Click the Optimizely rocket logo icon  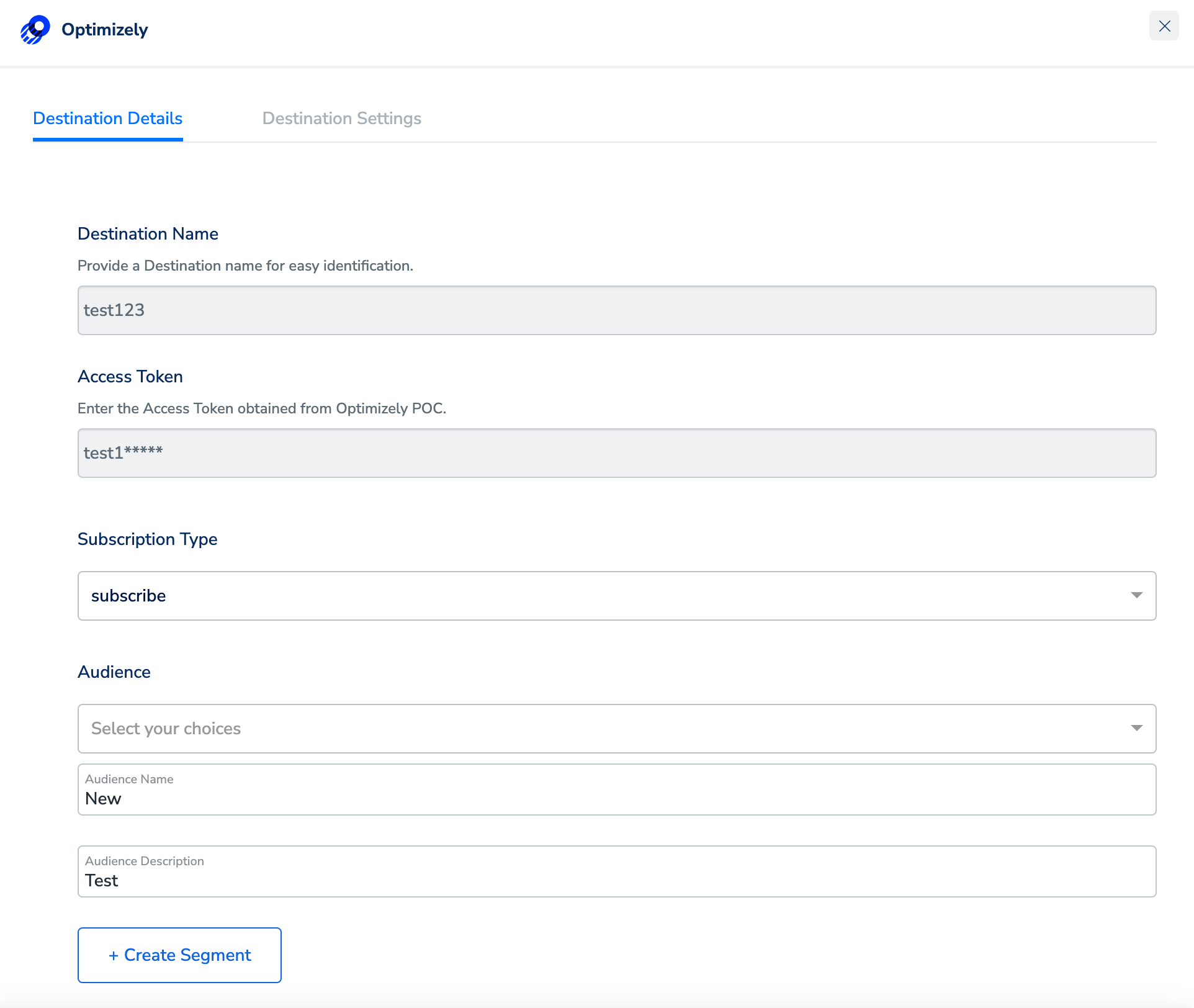[x=35, y=29]
